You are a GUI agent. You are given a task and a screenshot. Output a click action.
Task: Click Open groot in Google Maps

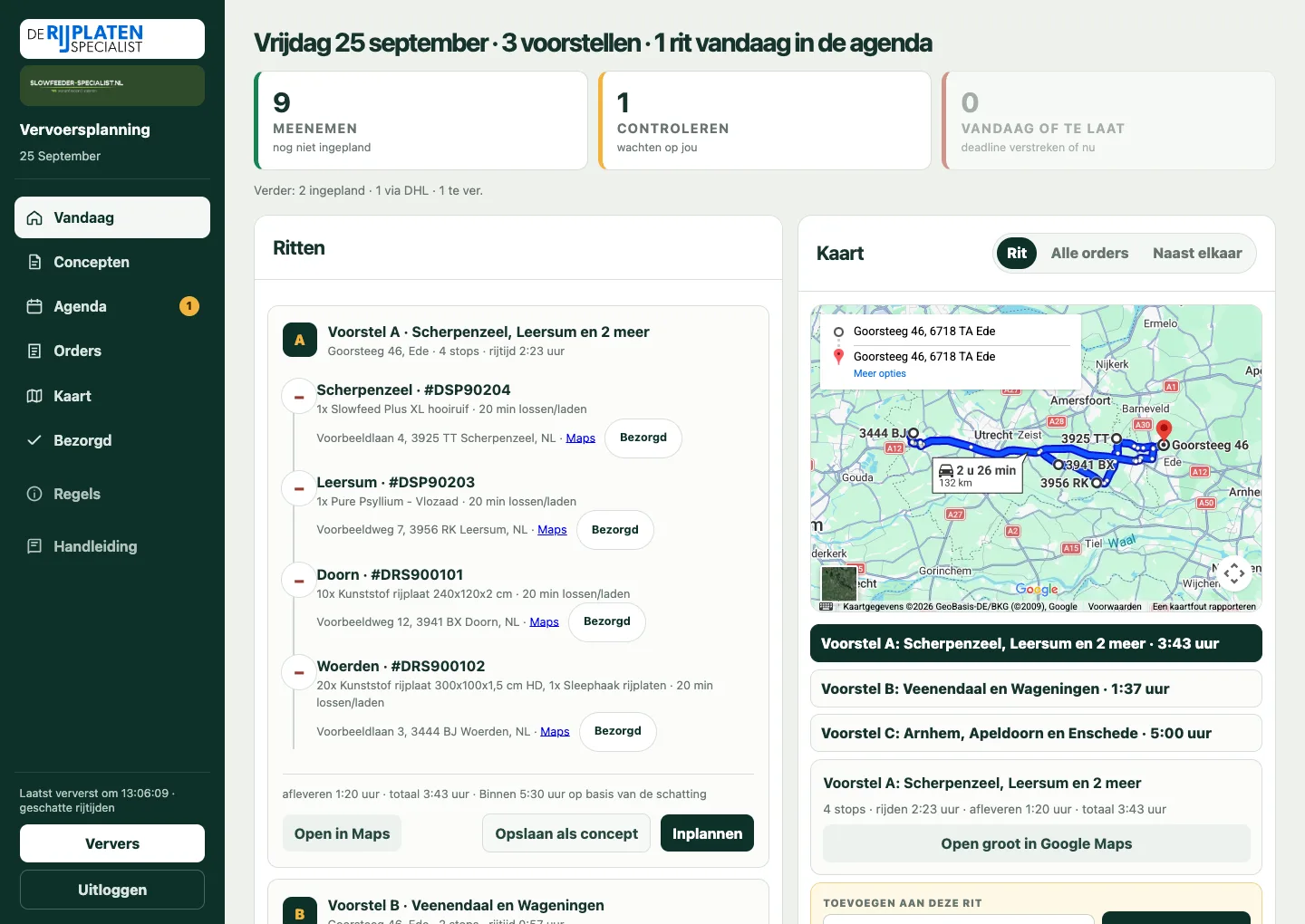click(x=1037, y=843)
